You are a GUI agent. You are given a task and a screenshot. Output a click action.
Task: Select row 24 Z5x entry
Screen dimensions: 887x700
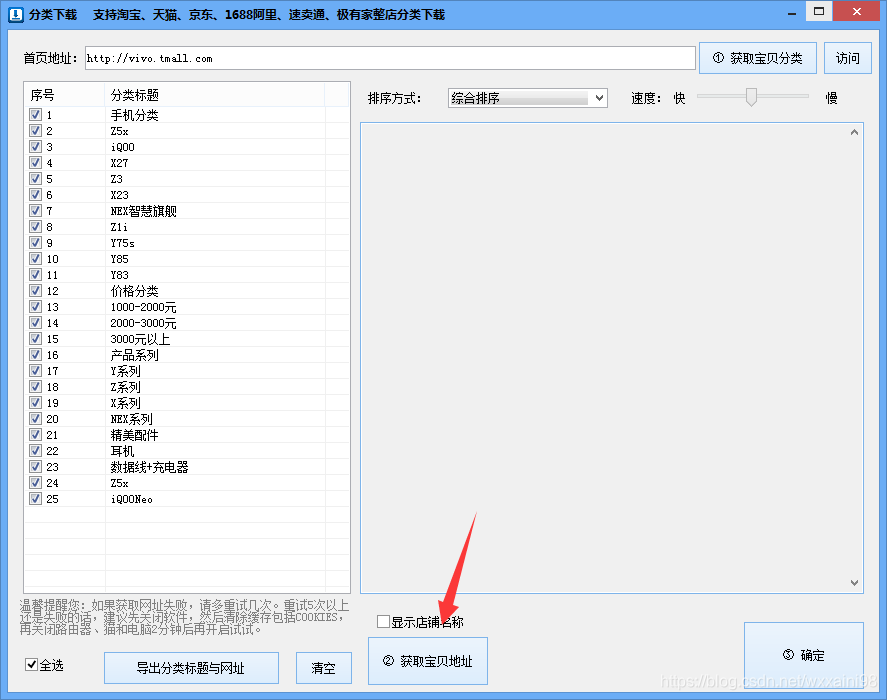187,483
